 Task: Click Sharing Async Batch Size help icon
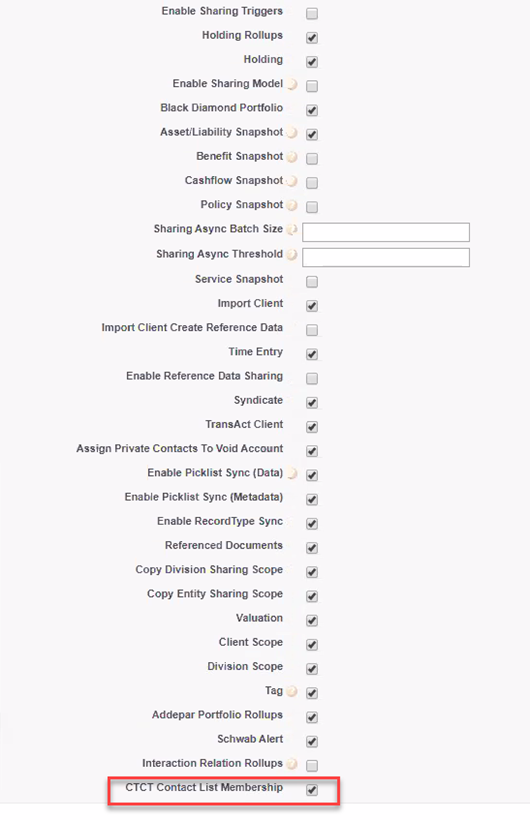click(292, 230)
